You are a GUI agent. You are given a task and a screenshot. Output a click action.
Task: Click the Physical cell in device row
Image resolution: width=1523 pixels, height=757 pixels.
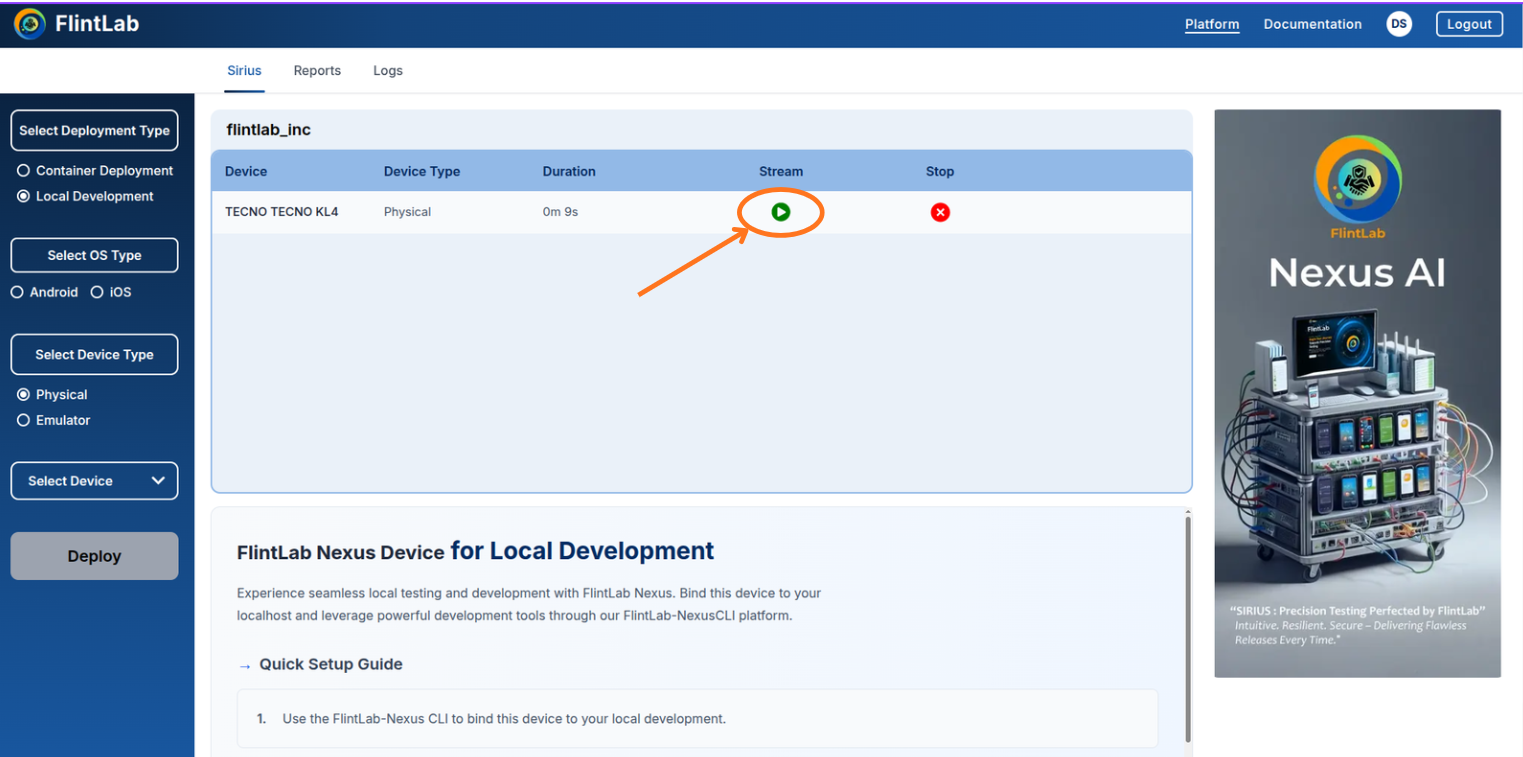(x=408, y=212)
